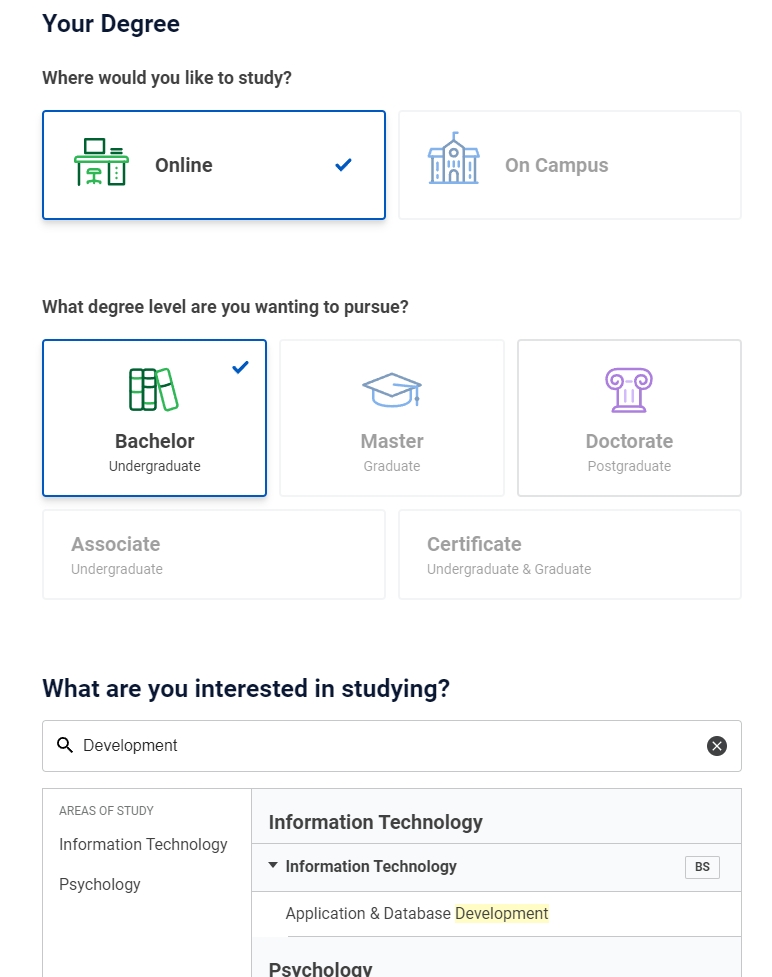
Task: Select the Associate degree level
Action: point(214,555)
